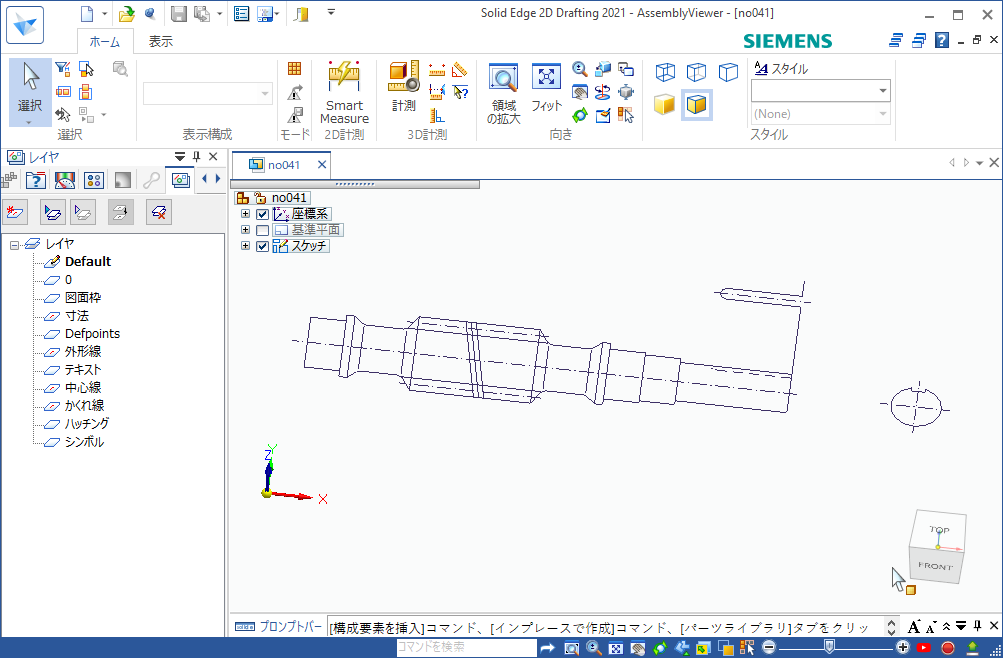1003x658 pixels.
Task: Select the no041 document tab
Action: (x=278, y=165)
